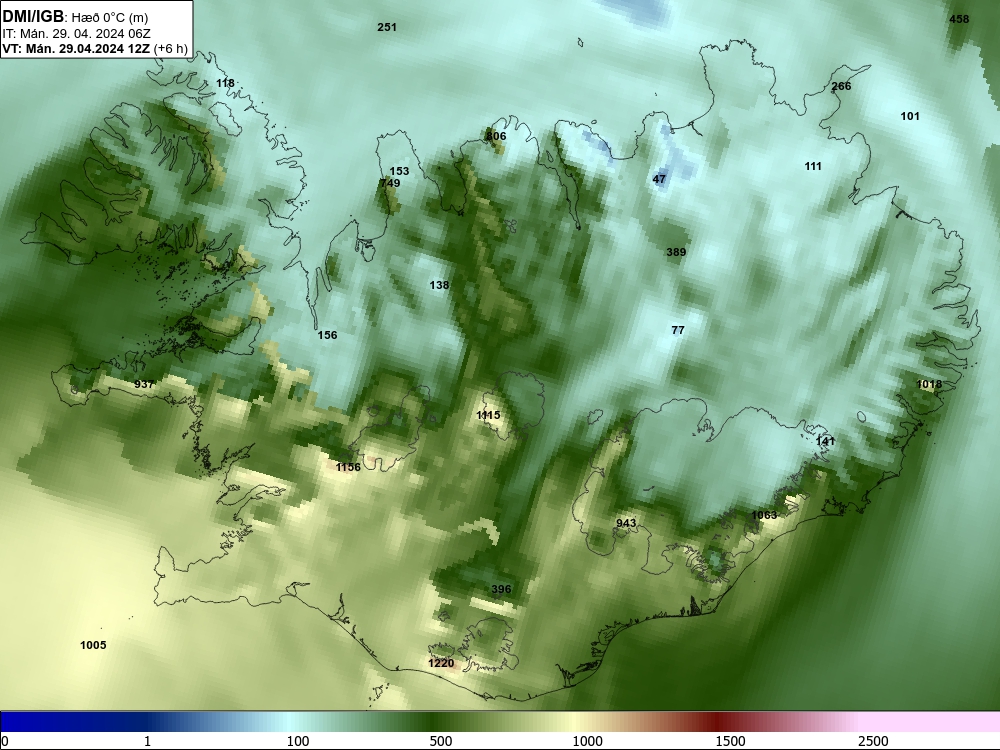1000x750 pixels.
Task: Click the legend tick label 100
Action: [297, 741]
